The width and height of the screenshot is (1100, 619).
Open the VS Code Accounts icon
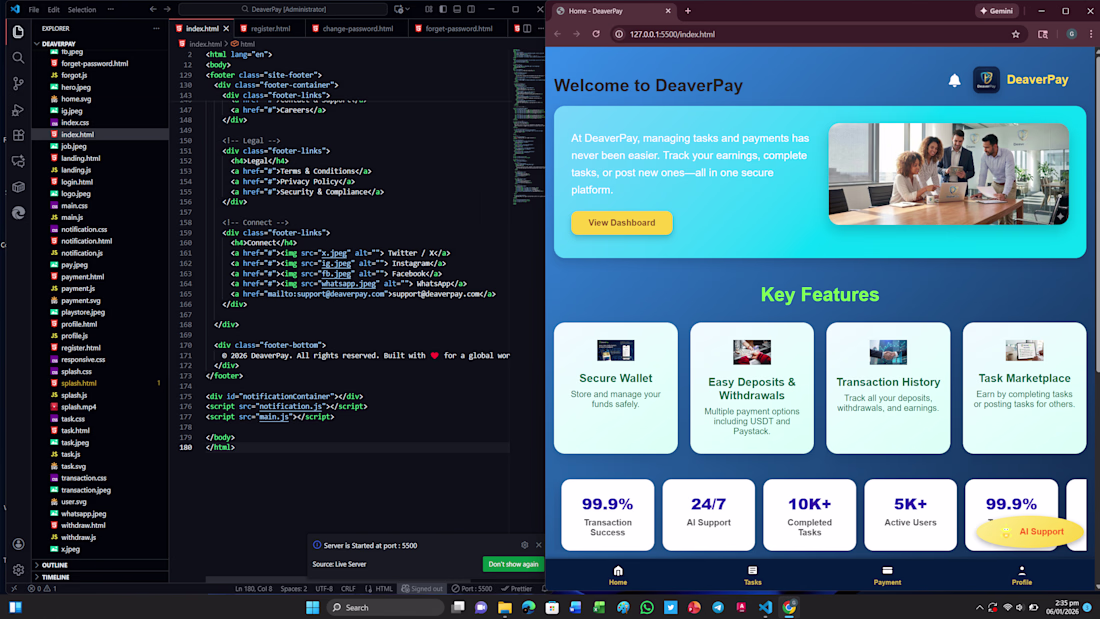click(18, 544)
